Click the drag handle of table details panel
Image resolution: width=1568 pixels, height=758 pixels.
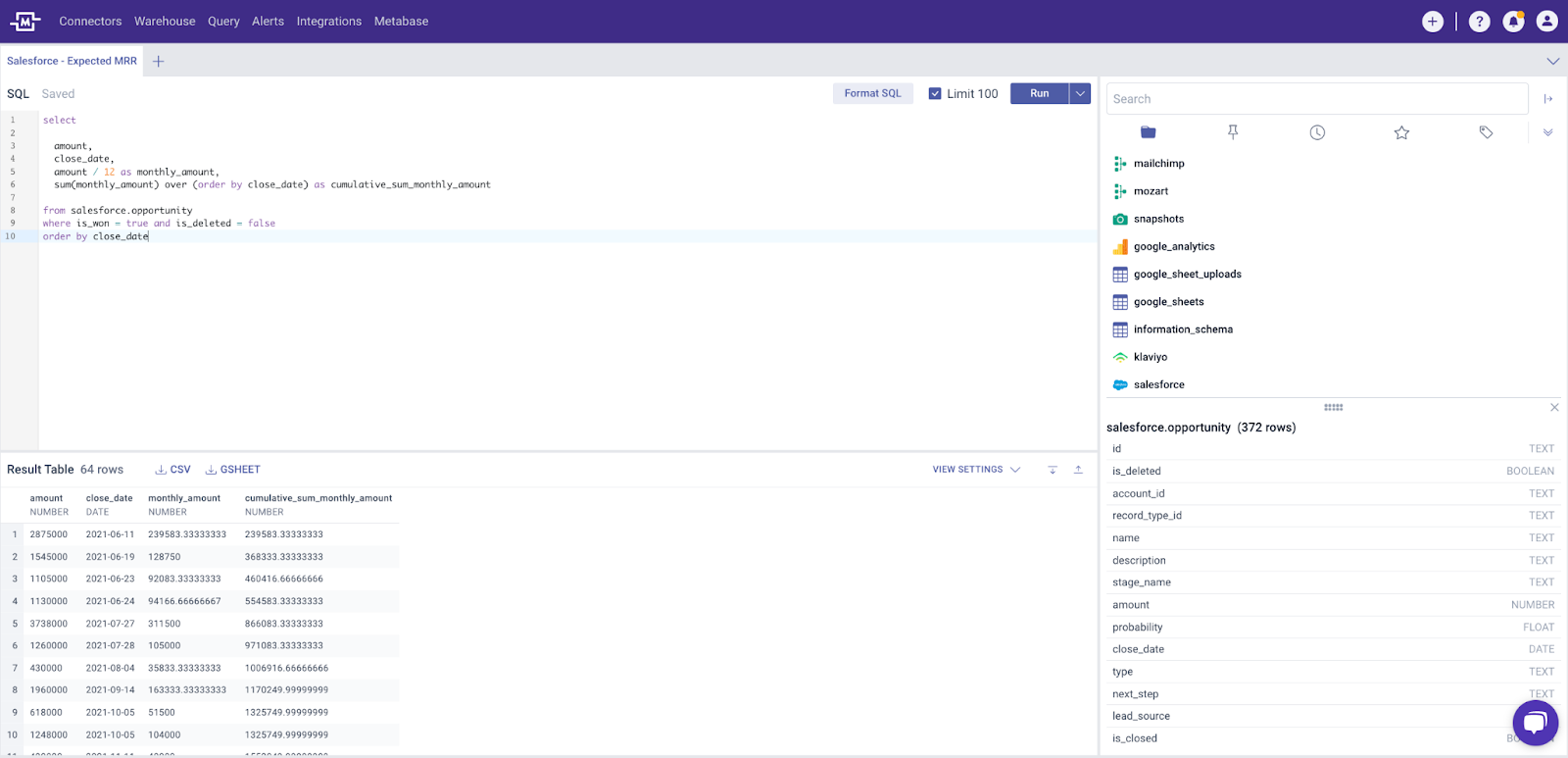click(1333, 407)
